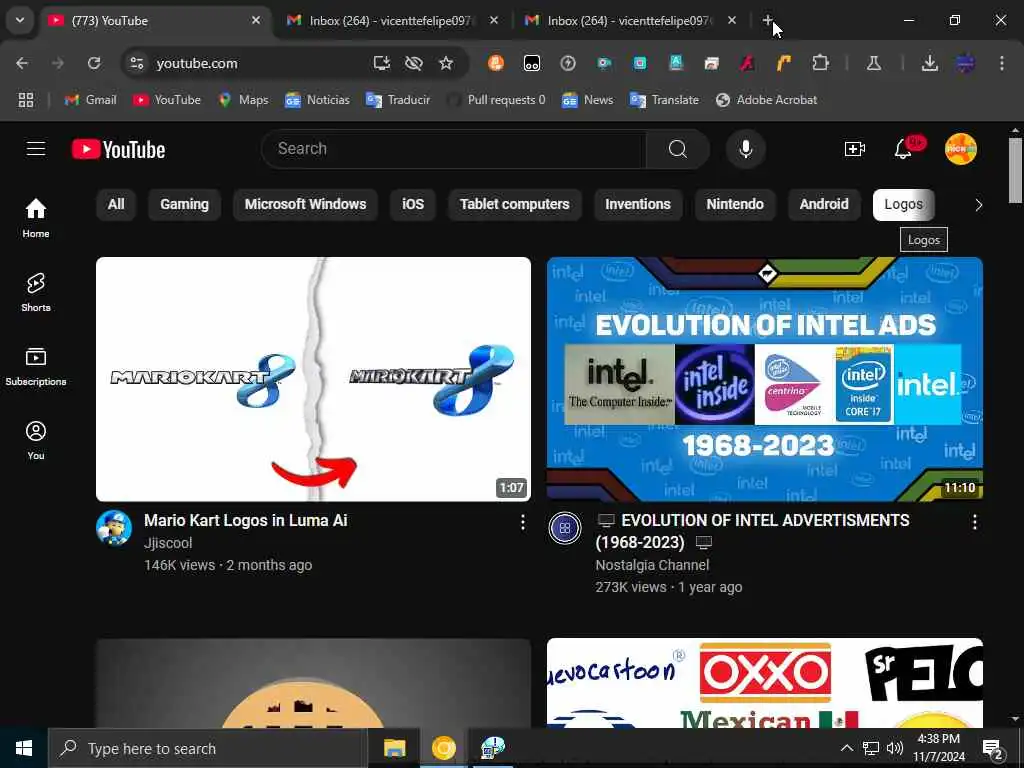
Task: Select the iOS filter chip
Action: (413, 204)
